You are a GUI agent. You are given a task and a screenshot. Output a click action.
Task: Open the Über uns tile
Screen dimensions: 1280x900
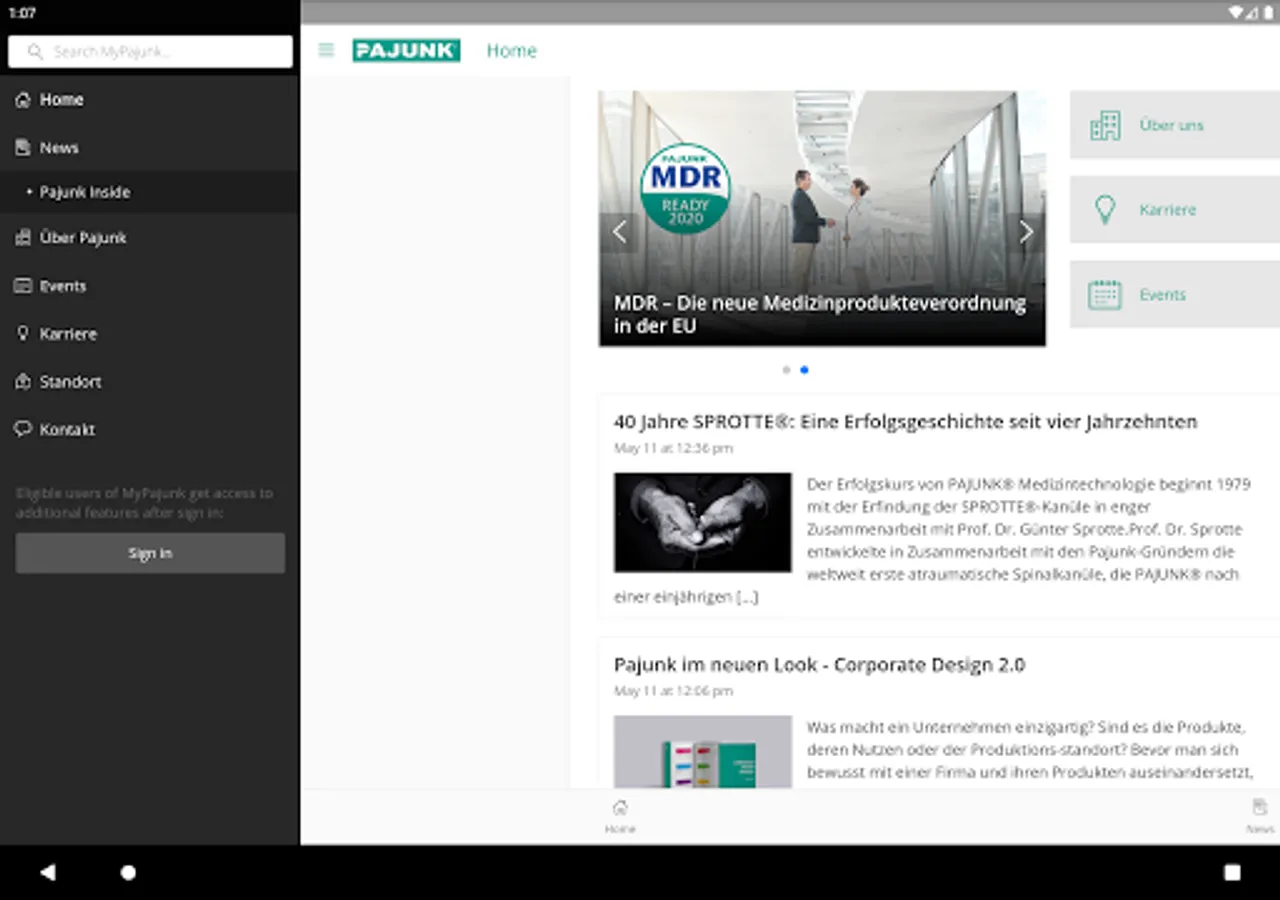1175,125
